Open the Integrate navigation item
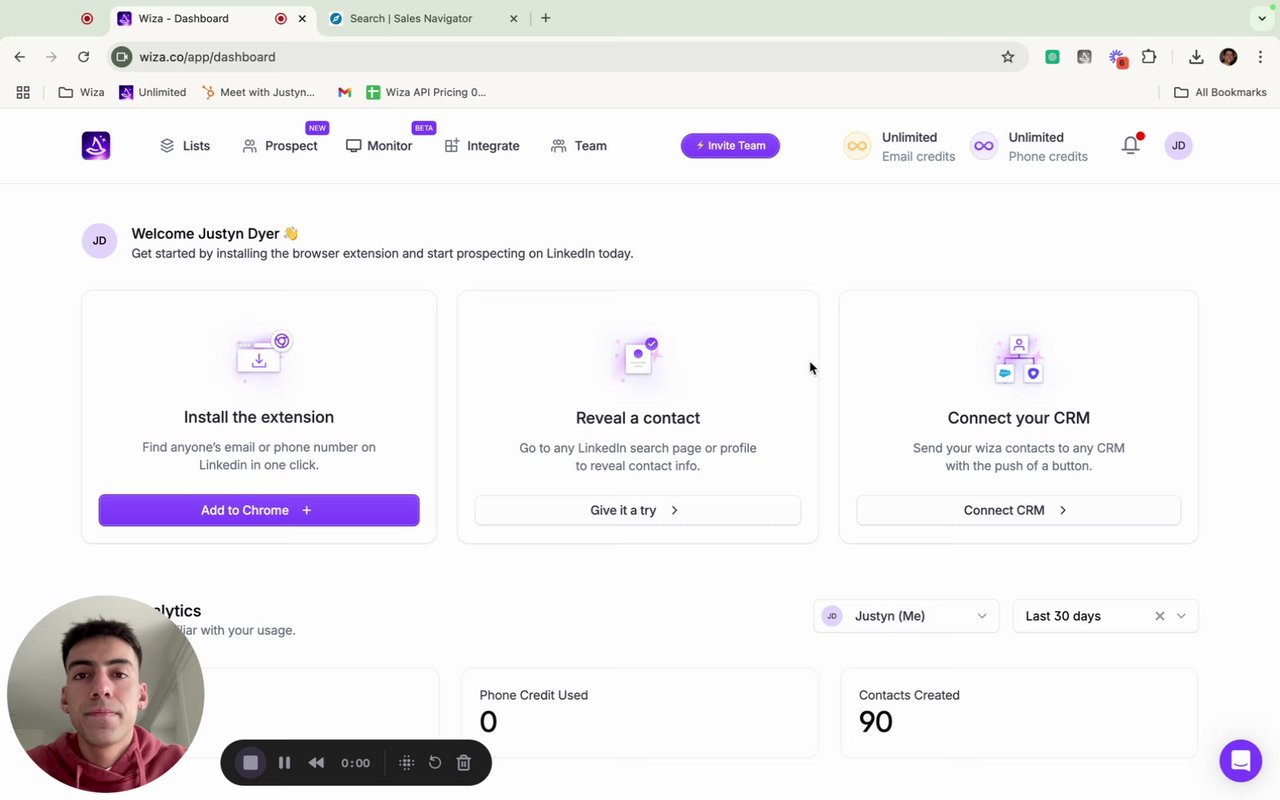Image resolution: width=1280 pixels, height=800 pixels. tap(482, 146)
